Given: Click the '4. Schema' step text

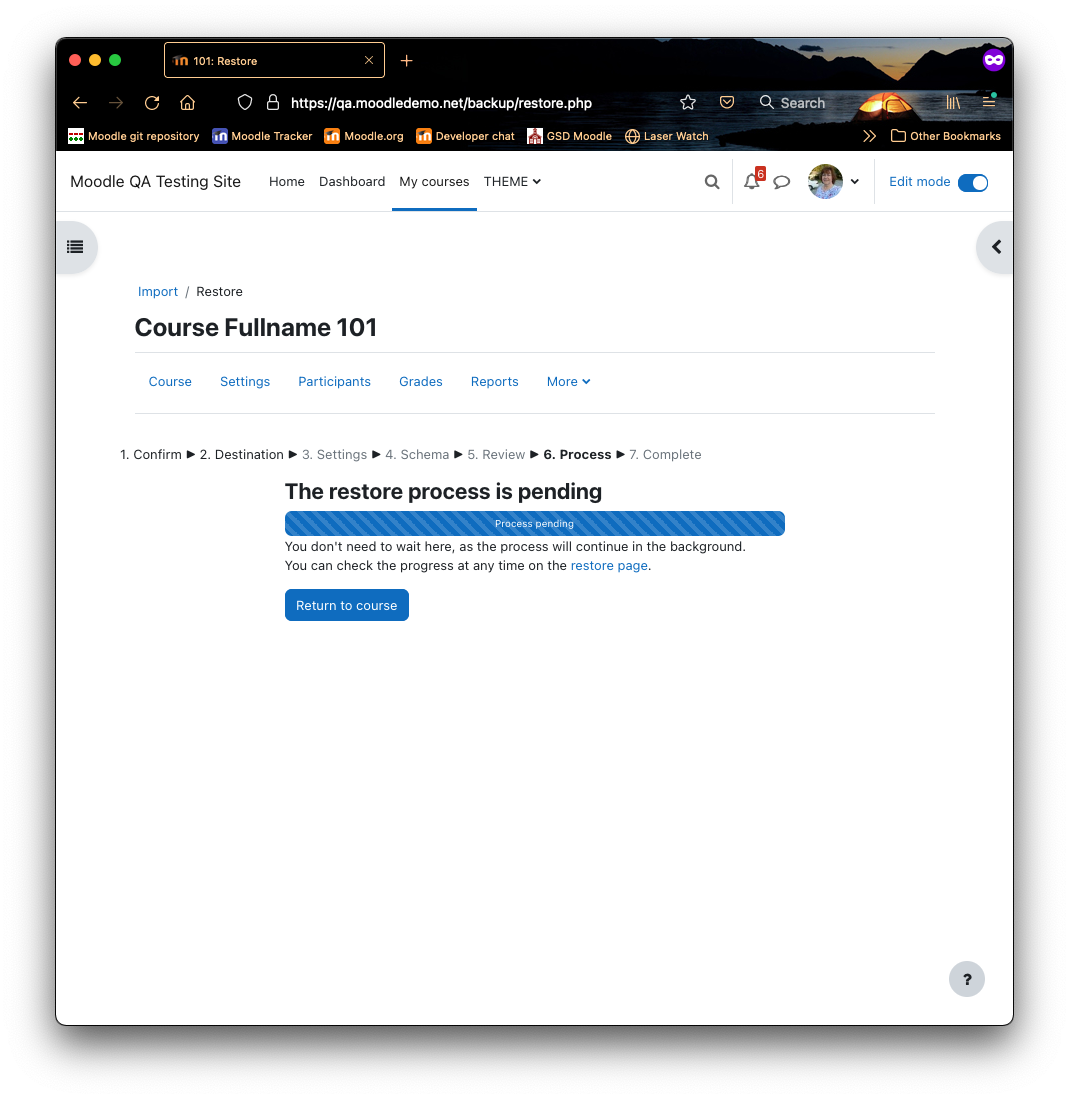Looking at the screenshot, I should [417, 454].
